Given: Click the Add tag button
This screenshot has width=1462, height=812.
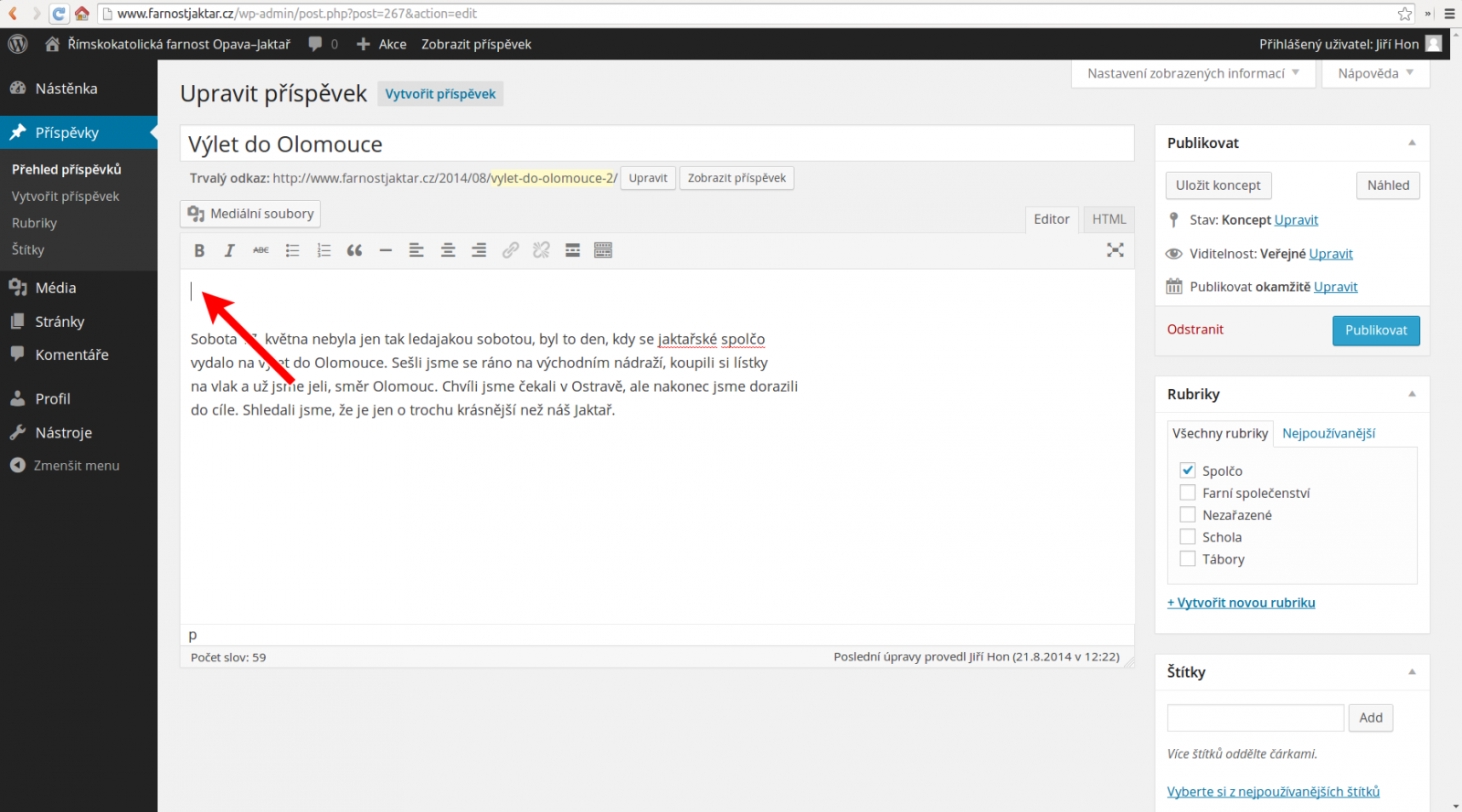Looking at the screenshot, I should (x=1371, y=718).
